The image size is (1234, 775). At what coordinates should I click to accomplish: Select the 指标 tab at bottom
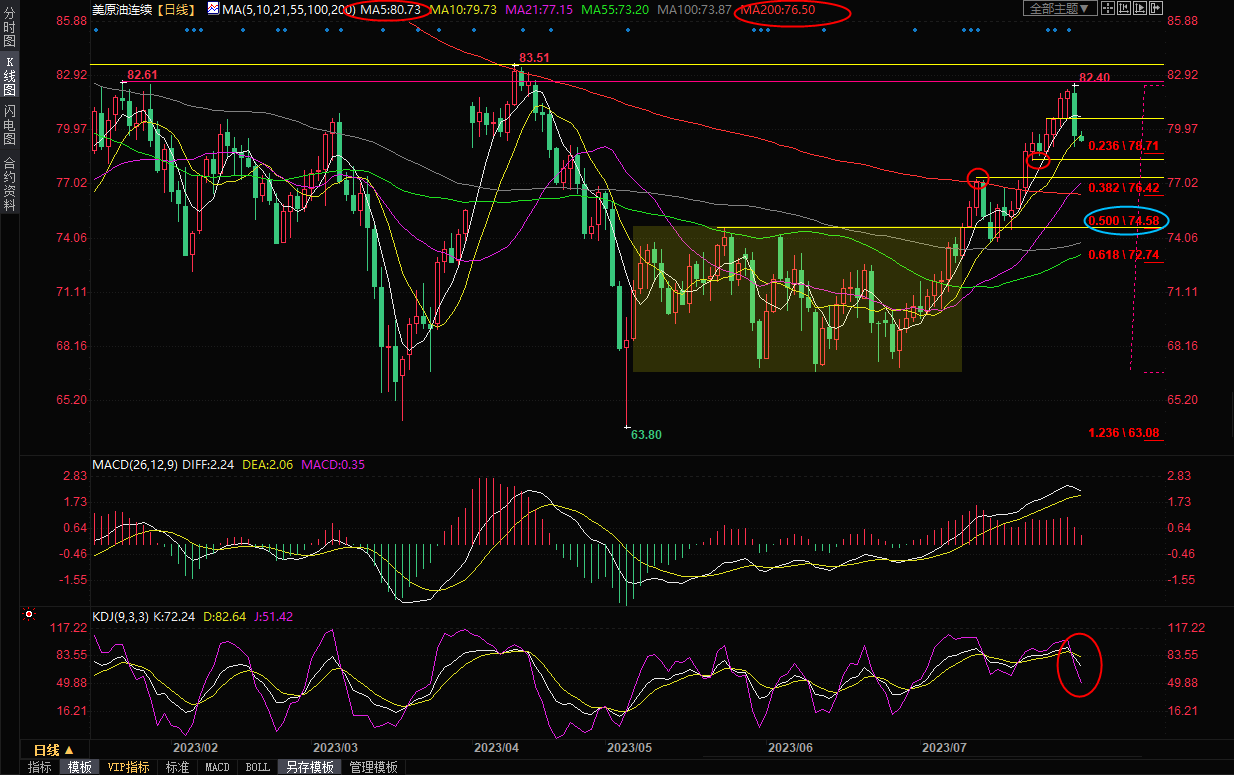click(40, 767)
